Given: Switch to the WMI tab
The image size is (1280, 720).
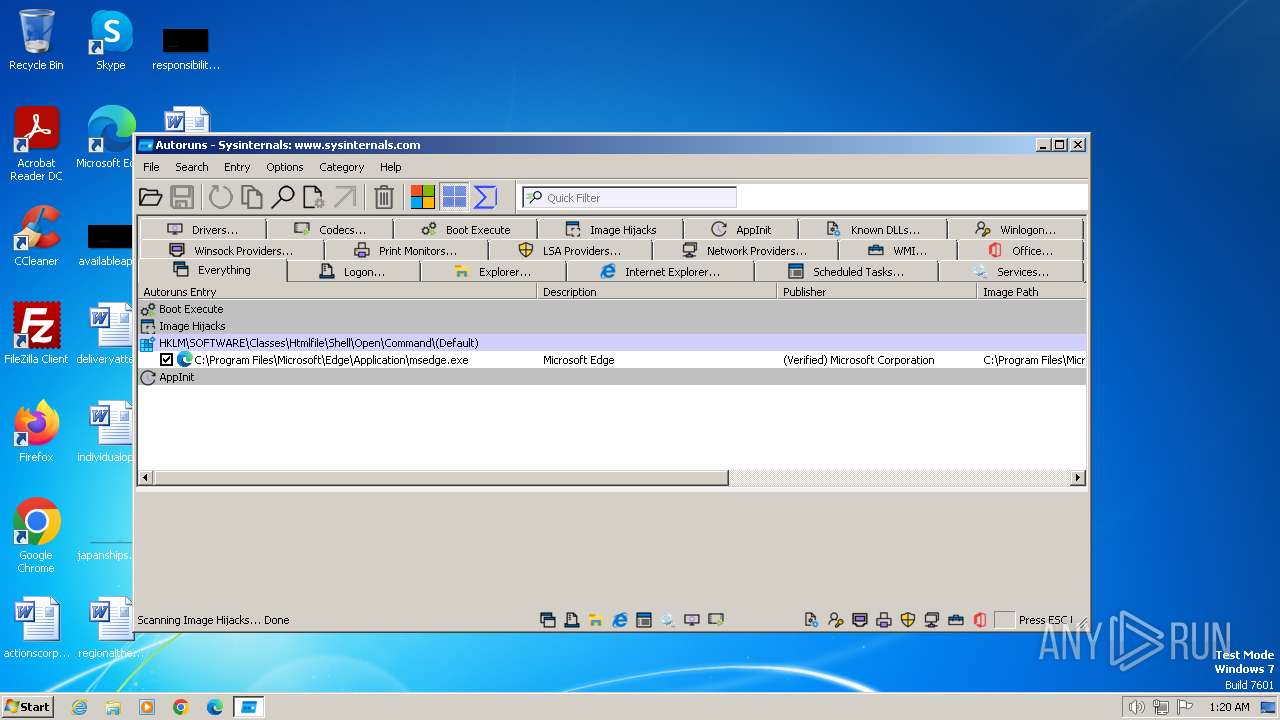Looking at the screenshot, I should 898,250.
